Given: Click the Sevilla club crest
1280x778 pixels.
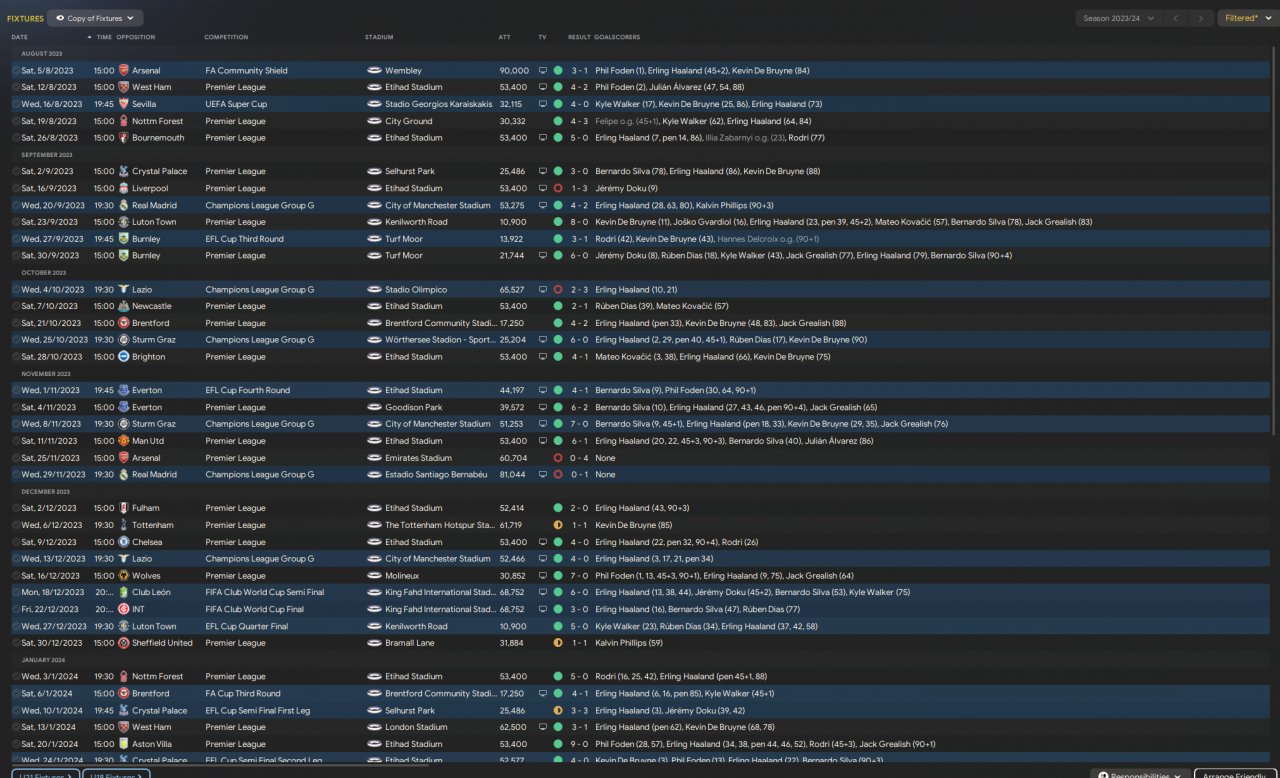Looking at the screenshot, I should click(x=124, y=104).
